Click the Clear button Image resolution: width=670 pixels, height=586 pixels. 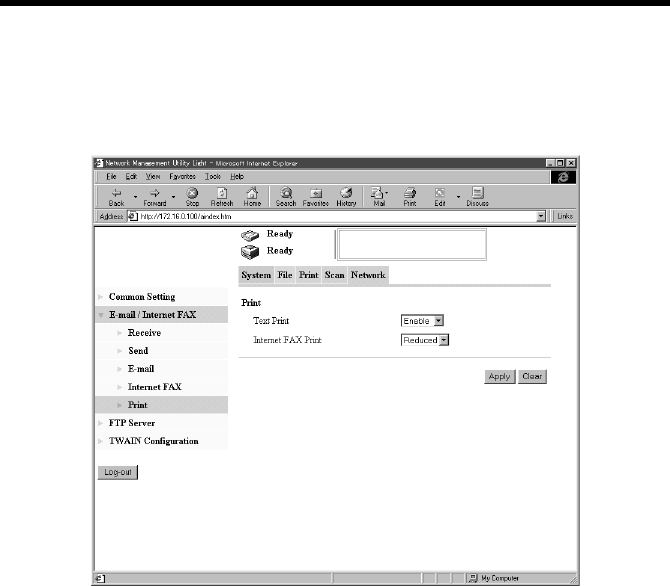532,377
